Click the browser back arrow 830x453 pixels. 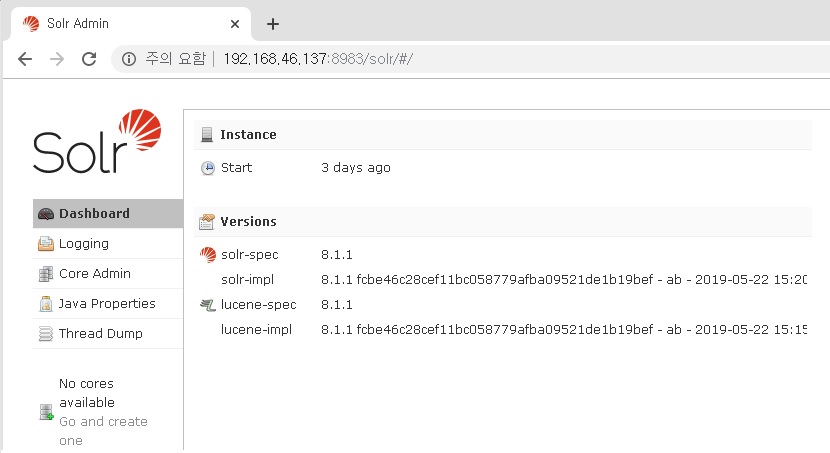tap(25, 59)
